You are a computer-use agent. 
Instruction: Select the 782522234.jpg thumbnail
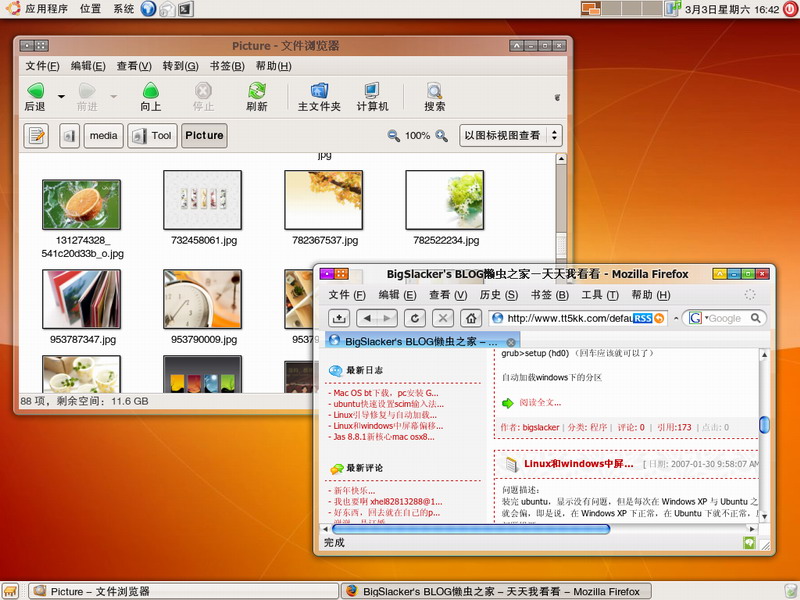(x=444, y=200)
